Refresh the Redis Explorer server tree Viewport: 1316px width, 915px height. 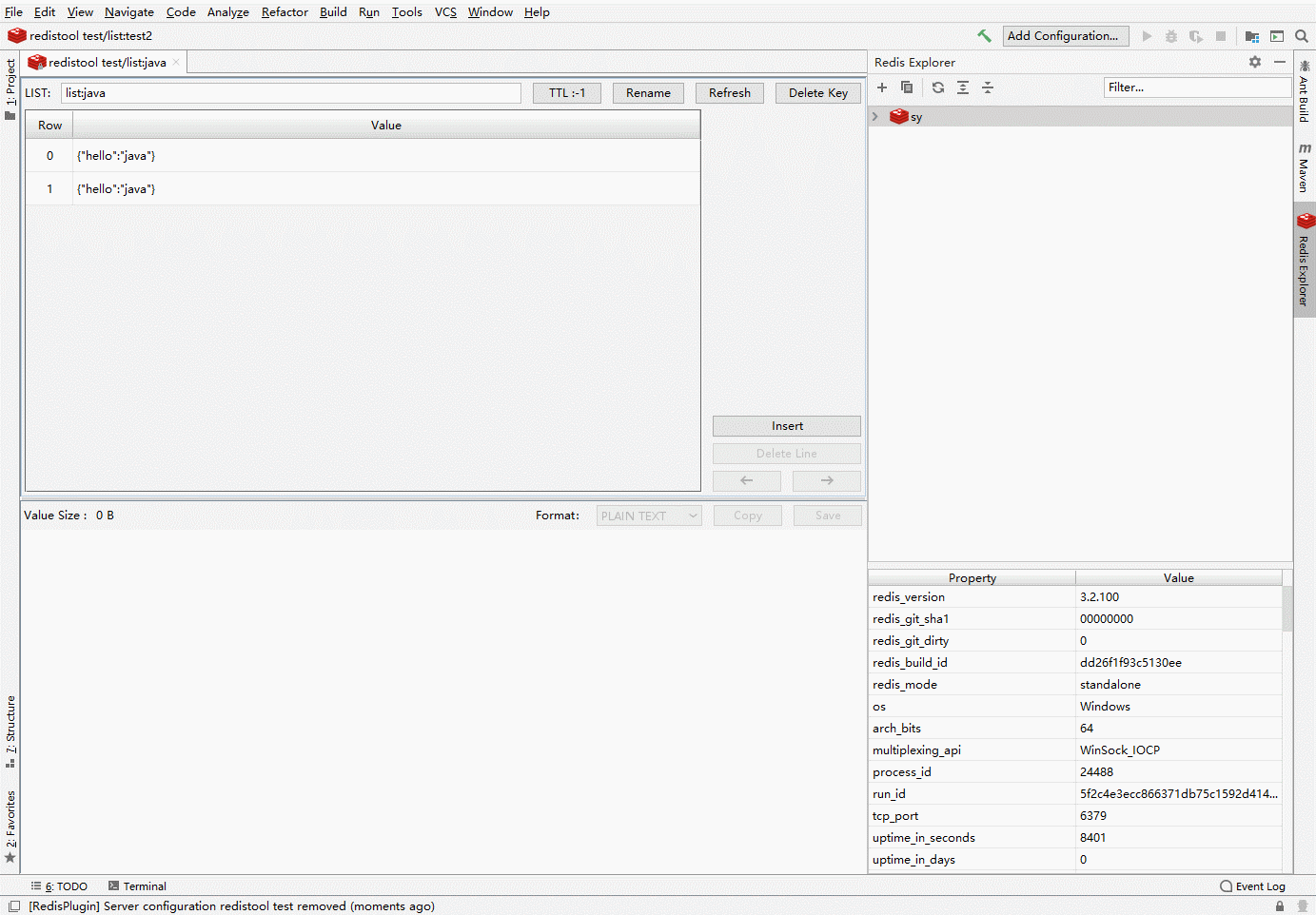click(938, 88)
